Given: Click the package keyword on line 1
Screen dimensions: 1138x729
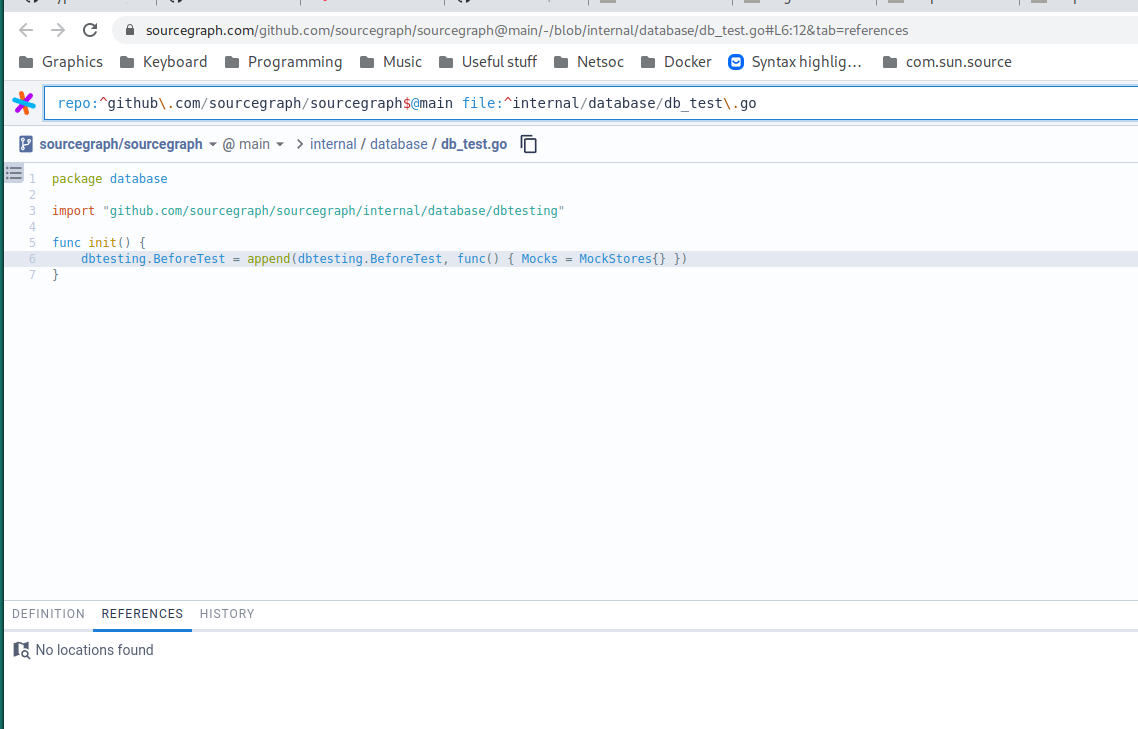Looking at the screenshot, I should pyautogui.click(x=77, y=179).
